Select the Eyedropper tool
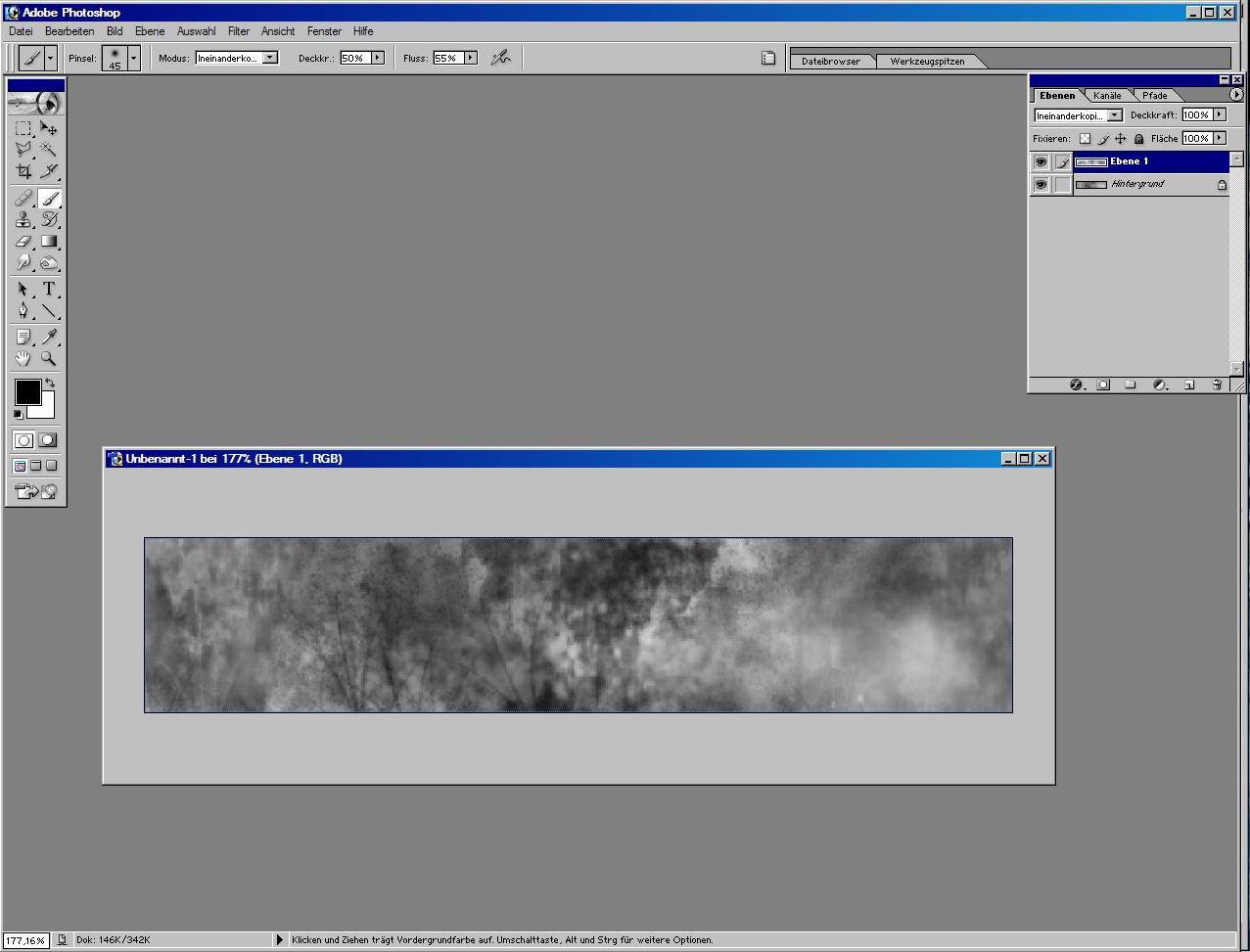 coord(48,338)
